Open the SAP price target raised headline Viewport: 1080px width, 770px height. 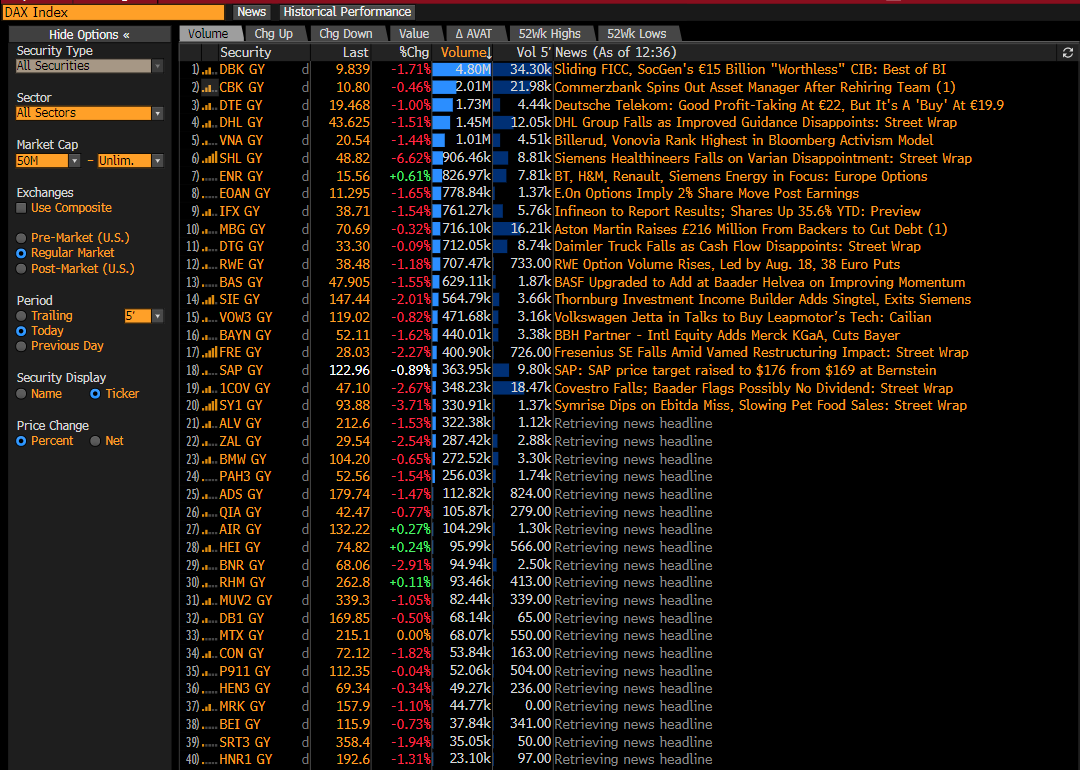pyautogui.click(x=745, y=371)
